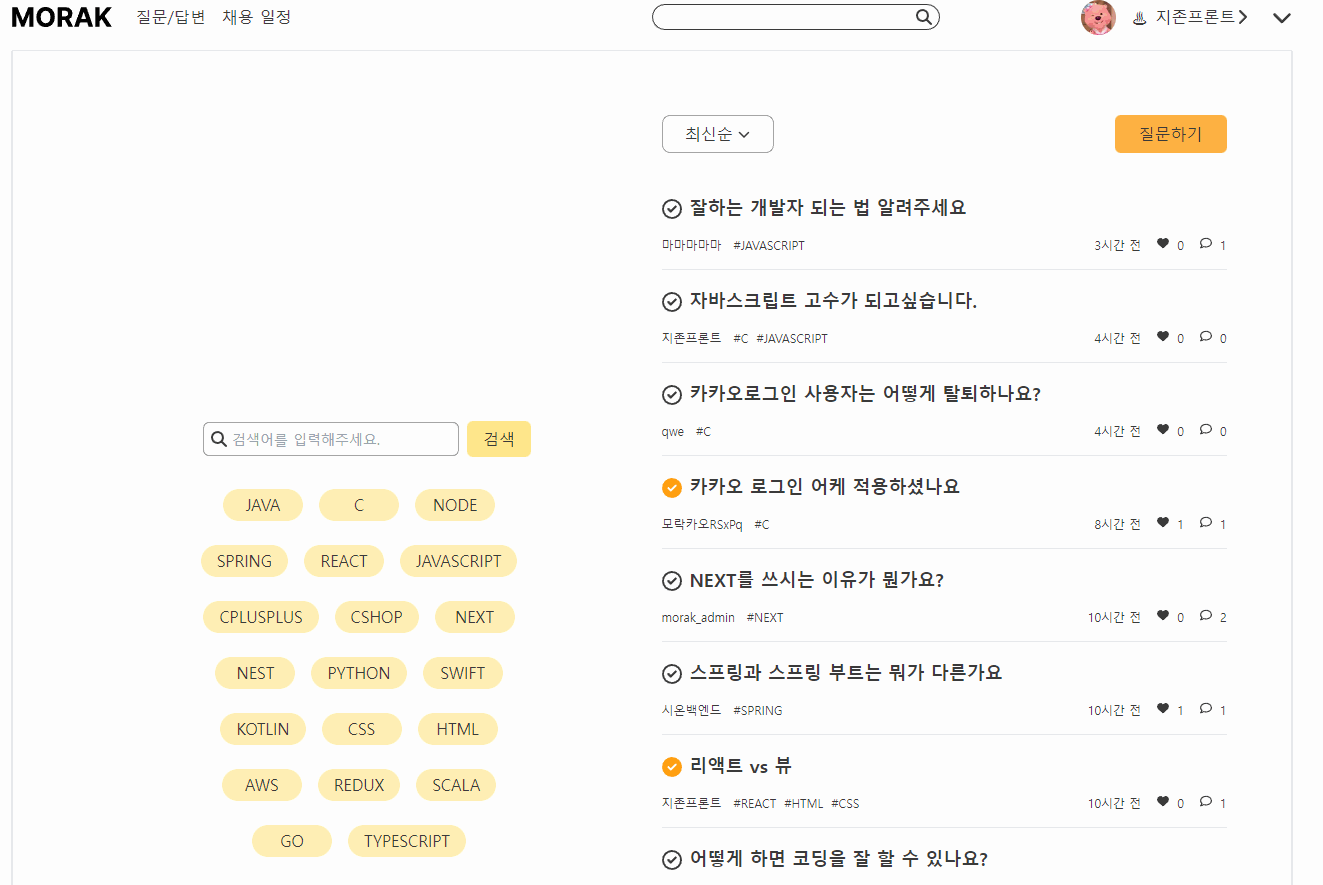Screen dimensions: 1323x885
Task: Expand the 최신순 sort dropdown
Action: [718, 134]
